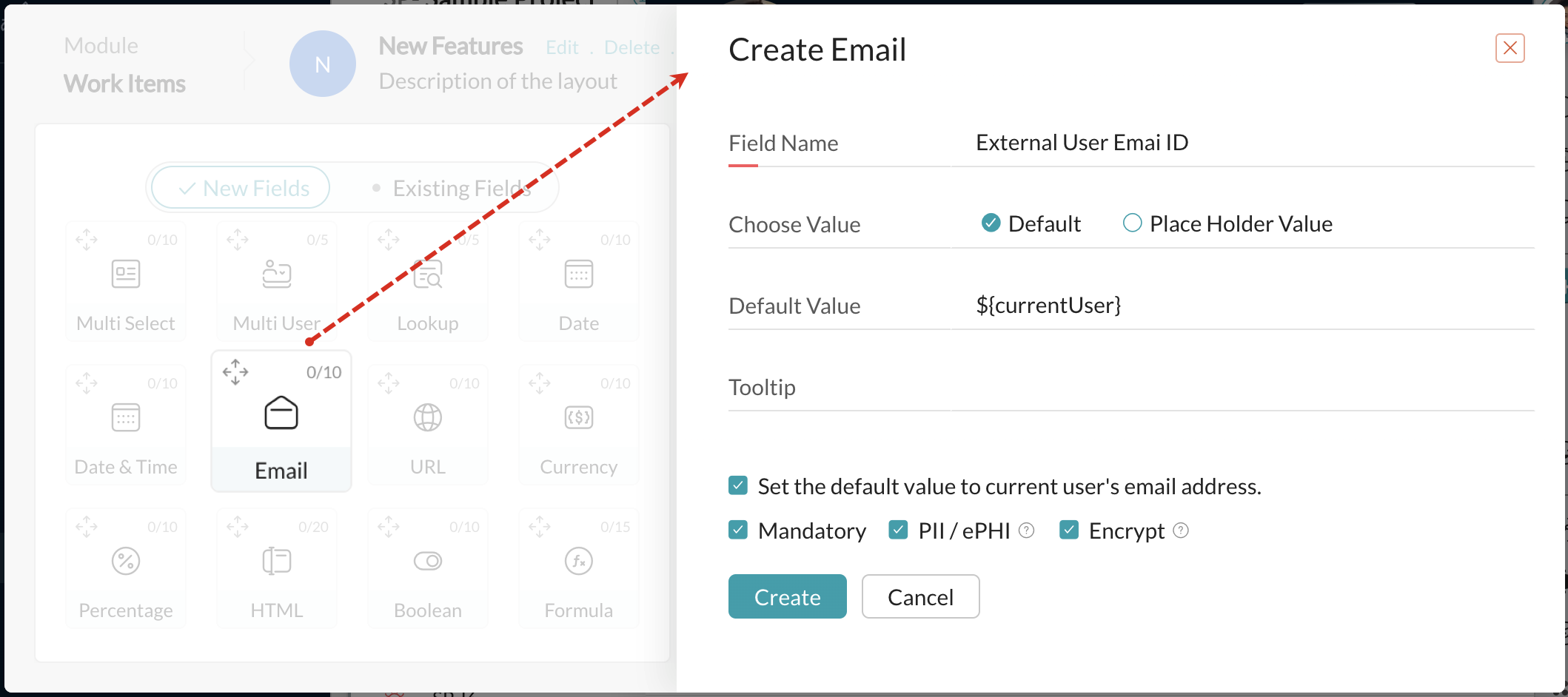Choose the Multi User field icon
Viewport: 1568px width, 697px height.
[277, 274]
